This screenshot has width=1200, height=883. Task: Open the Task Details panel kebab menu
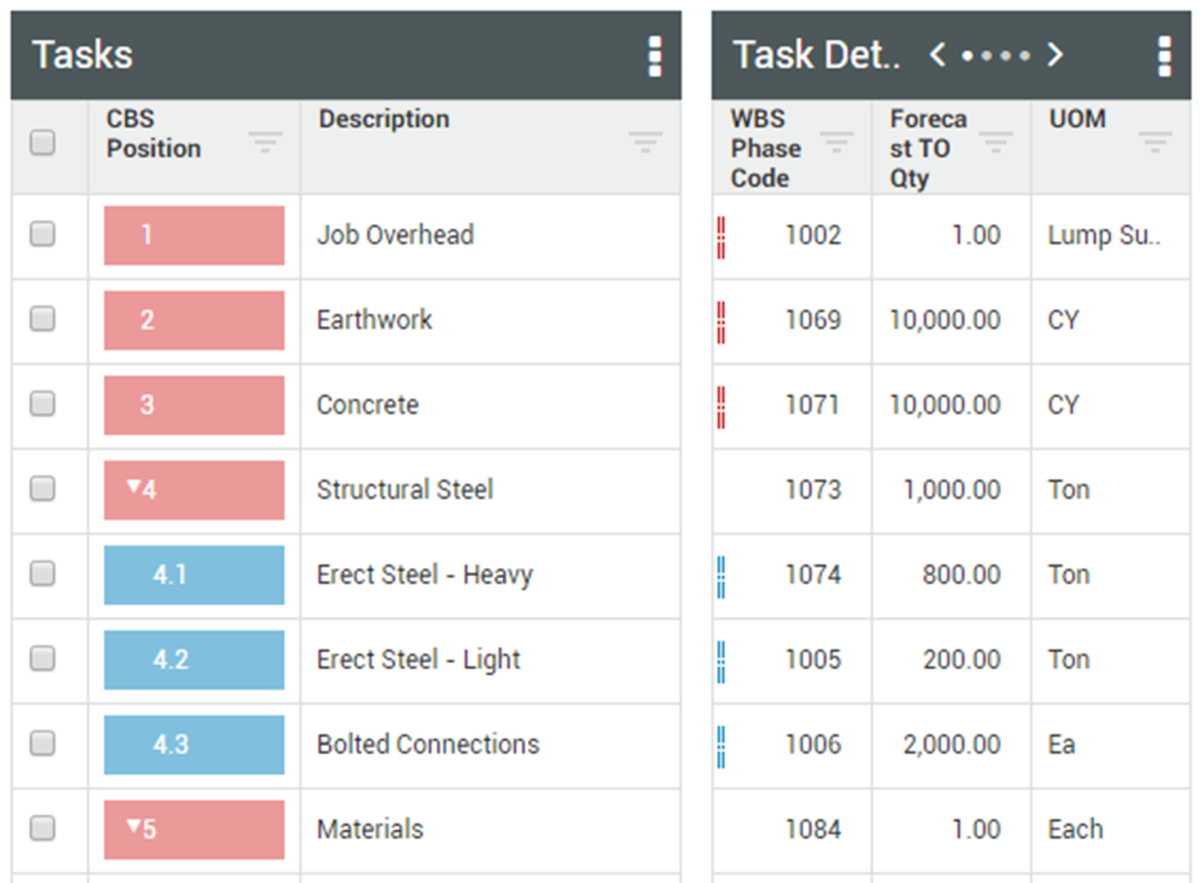[x=1164, y=56]
